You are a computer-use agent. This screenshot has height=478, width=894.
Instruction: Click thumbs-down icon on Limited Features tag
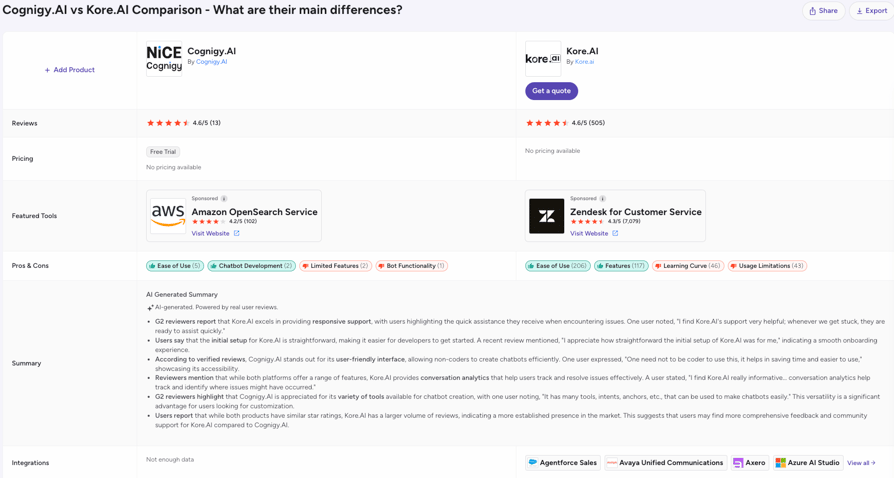coord(305,266)
